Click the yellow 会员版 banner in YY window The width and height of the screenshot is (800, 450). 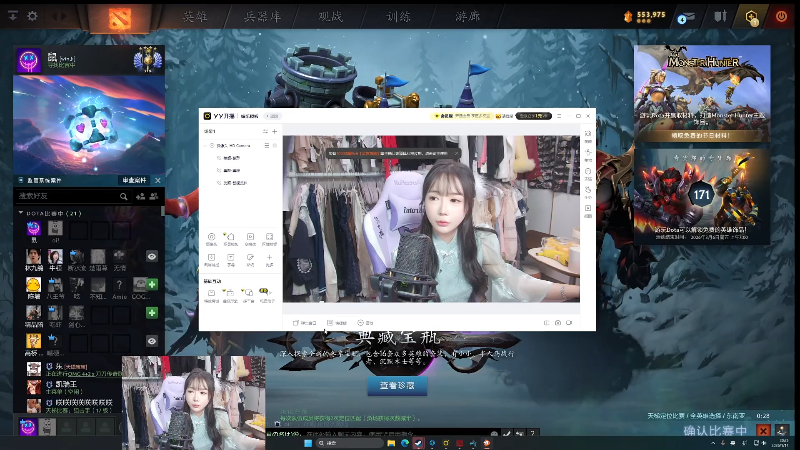(x=462, y=116)
